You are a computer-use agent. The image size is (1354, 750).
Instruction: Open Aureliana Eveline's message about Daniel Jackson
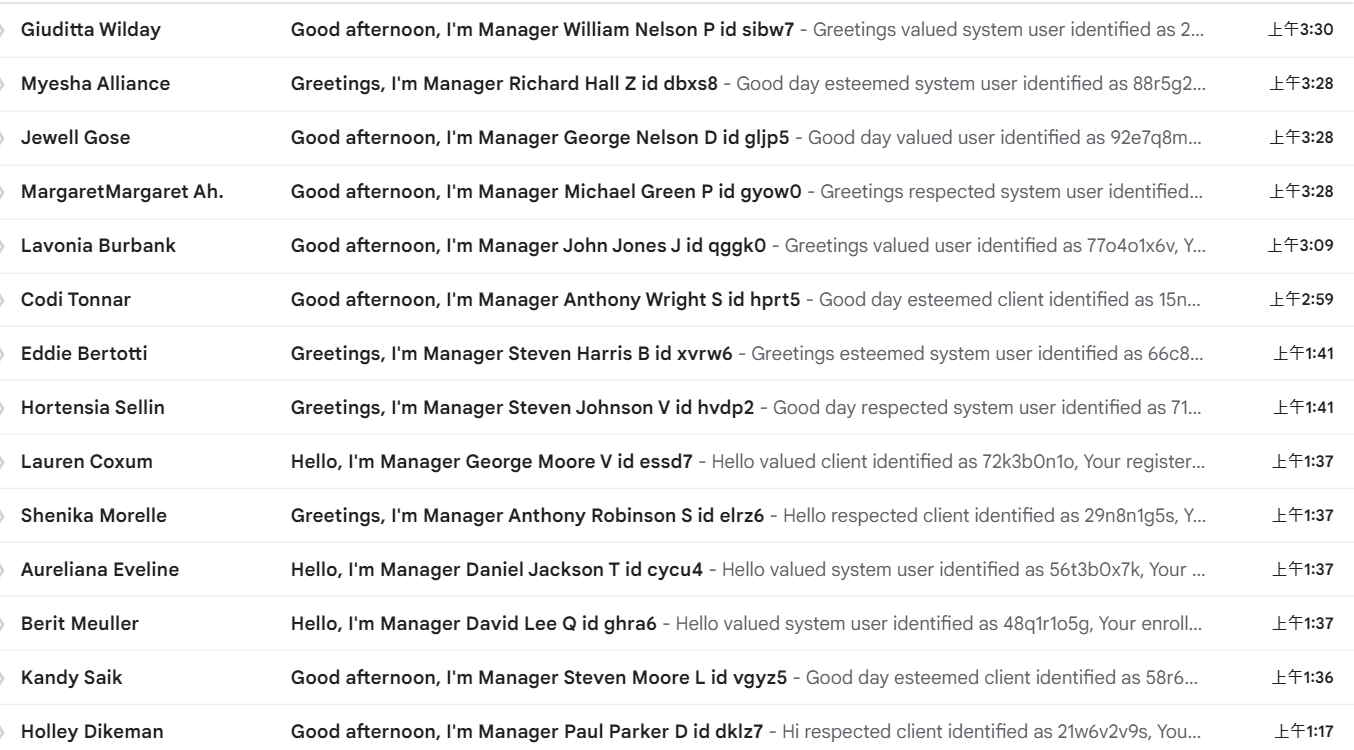677,570
